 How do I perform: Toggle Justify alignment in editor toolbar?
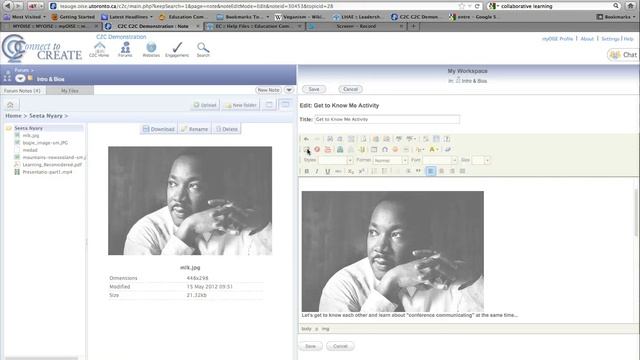pyautogui.click(x=462, y=171)
